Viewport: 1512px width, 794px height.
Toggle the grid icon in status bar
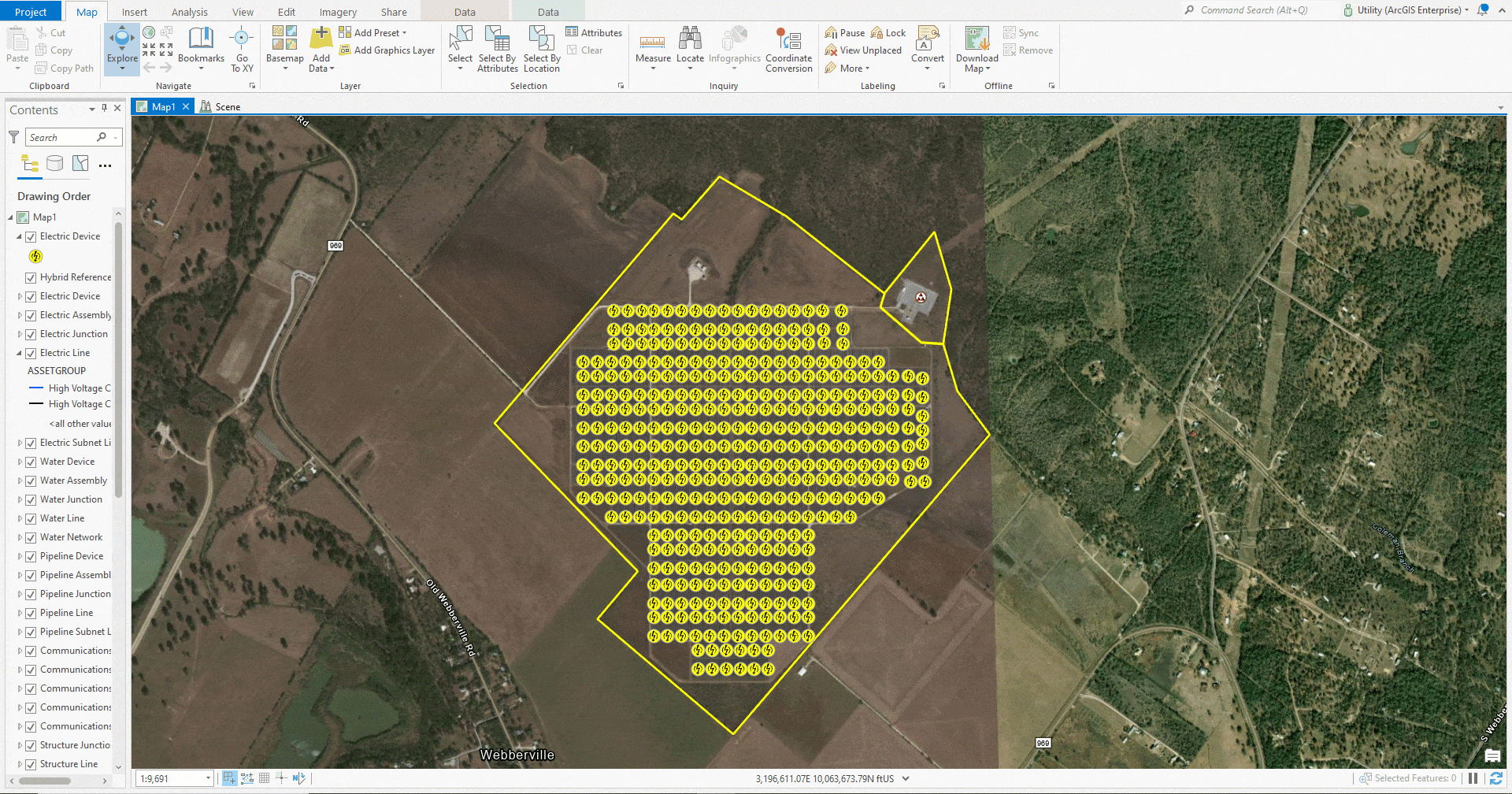264,778
